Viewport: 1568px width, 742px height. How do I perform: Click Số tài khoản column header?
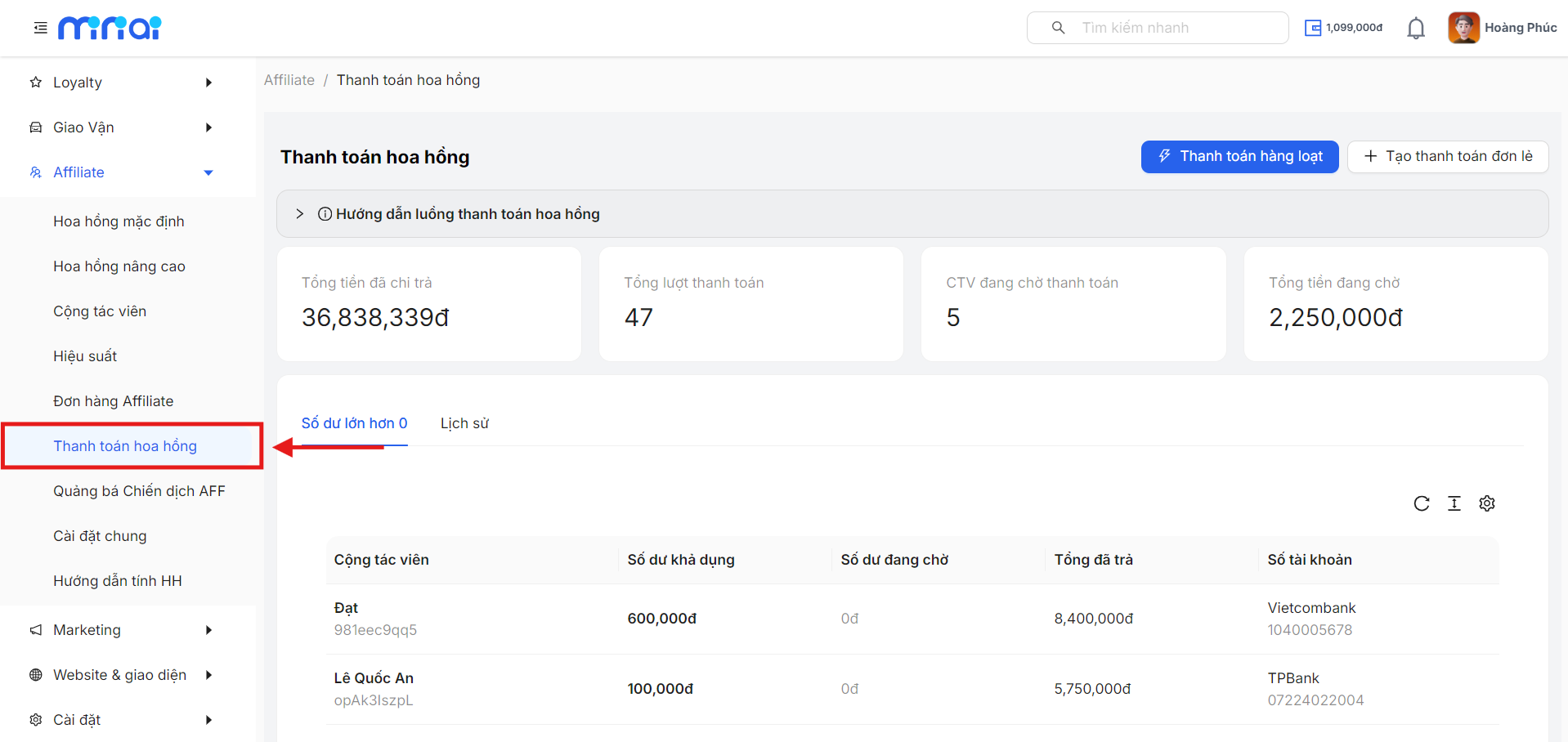(1310, 560)
